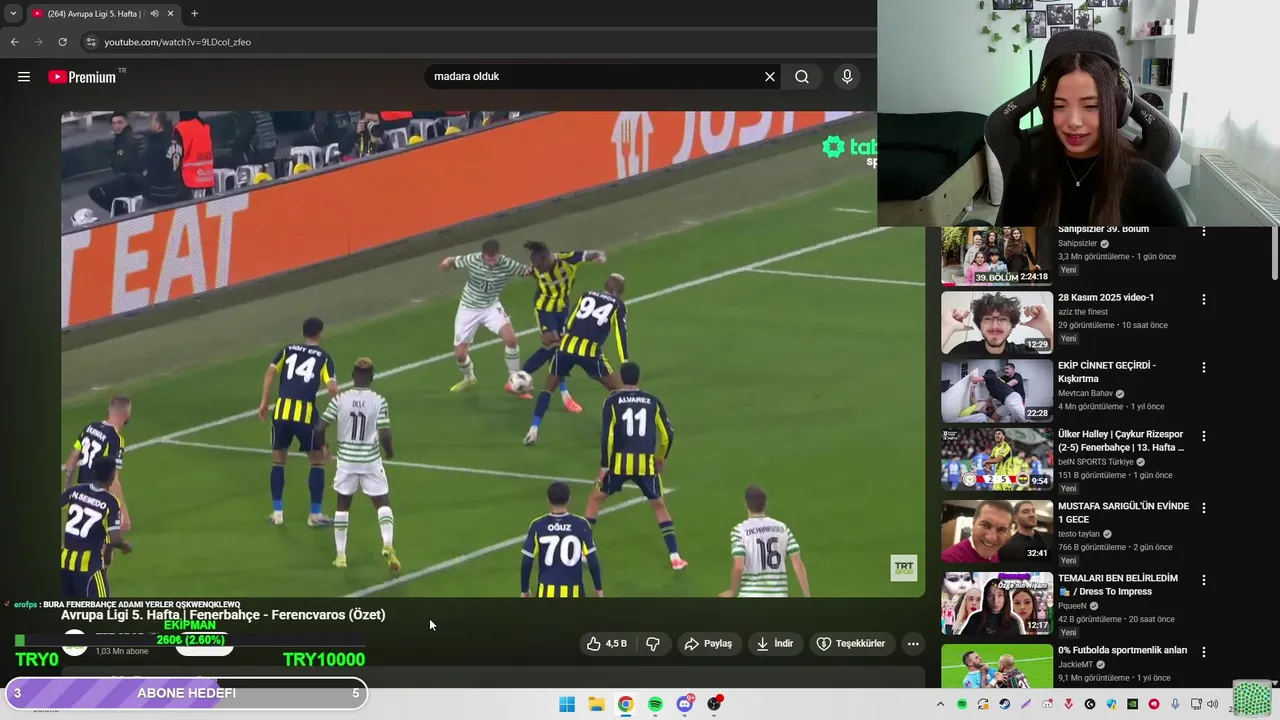Screen dimensions: 1280x720
Task: Open Sahipsizler 39. Bölüm video thumbnail
Action: (x=997, y=256)
